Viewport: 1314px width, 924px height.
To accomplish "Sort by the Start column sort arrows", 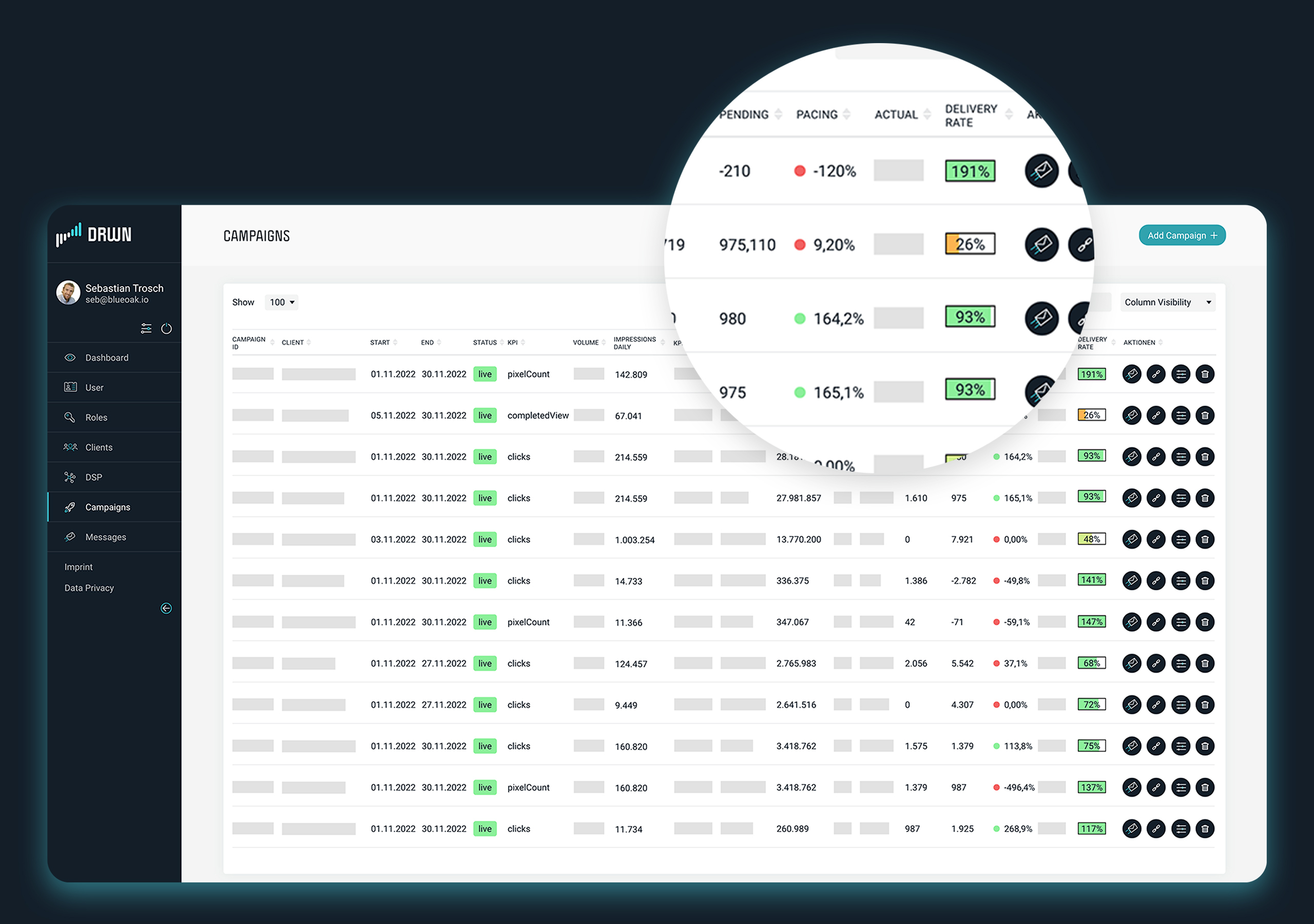I will [395, 342].
